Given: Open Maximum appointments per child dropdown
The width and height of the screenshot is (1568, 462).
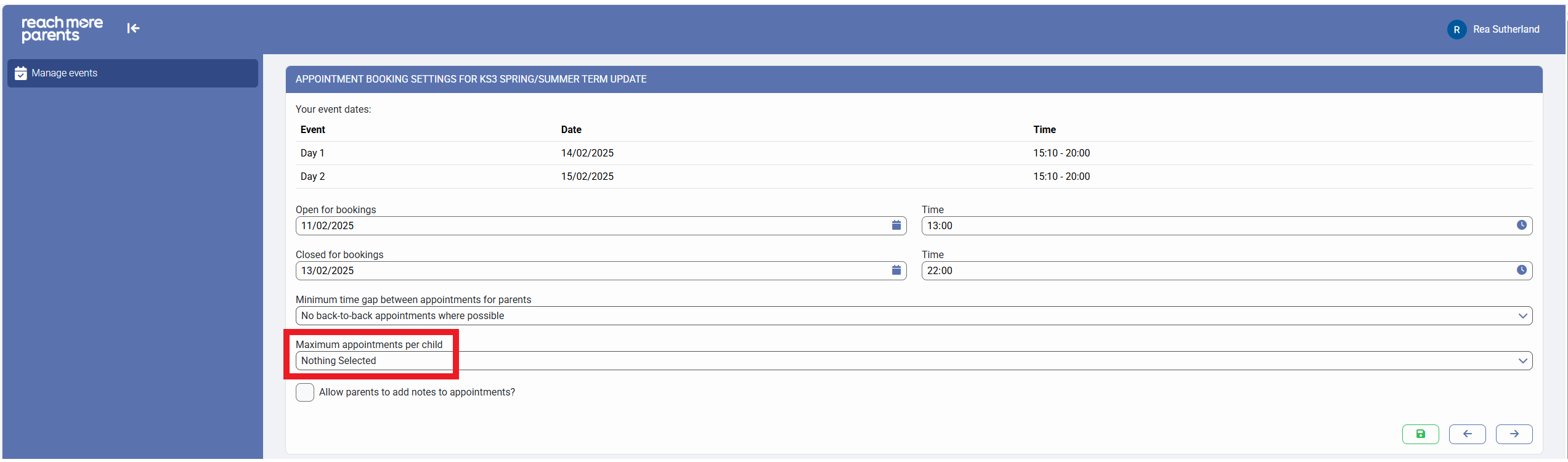Looking at the screenshot, I should [913, 361].
